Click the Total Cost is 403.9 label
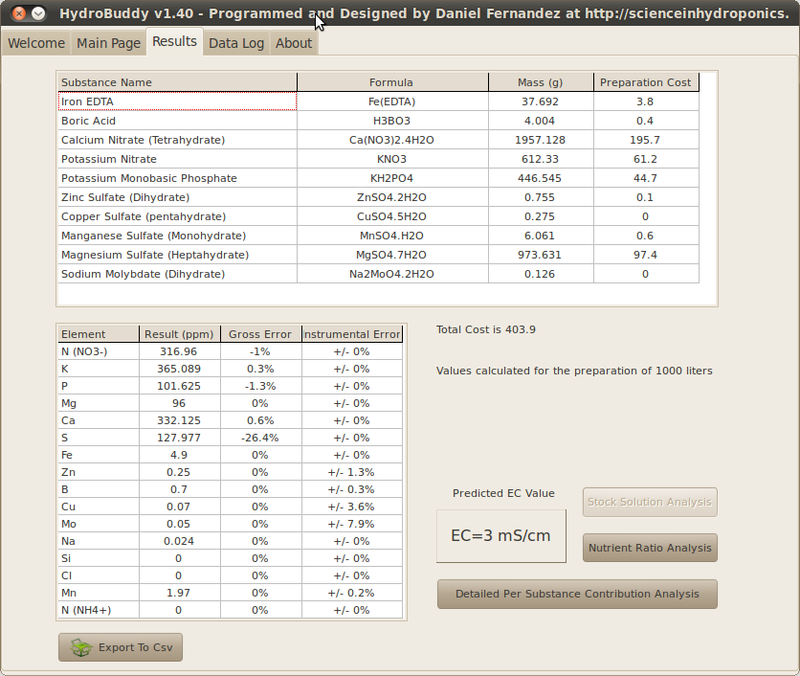 [x=486, y=330]
